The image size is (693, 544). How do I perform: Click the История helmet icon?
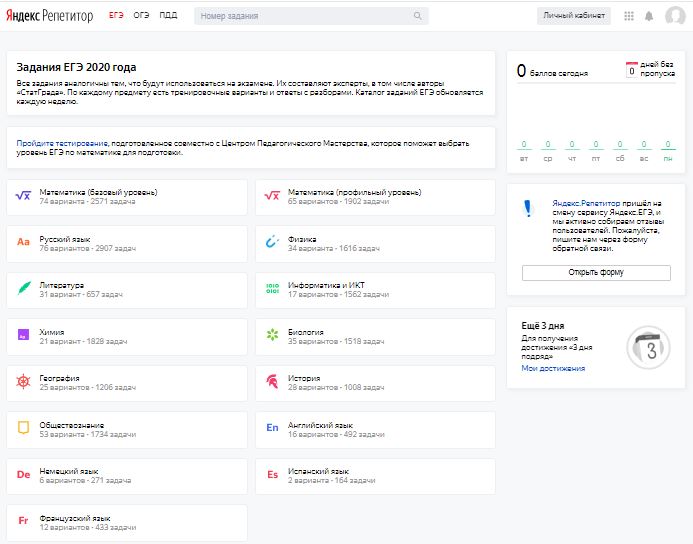point(272,382)
